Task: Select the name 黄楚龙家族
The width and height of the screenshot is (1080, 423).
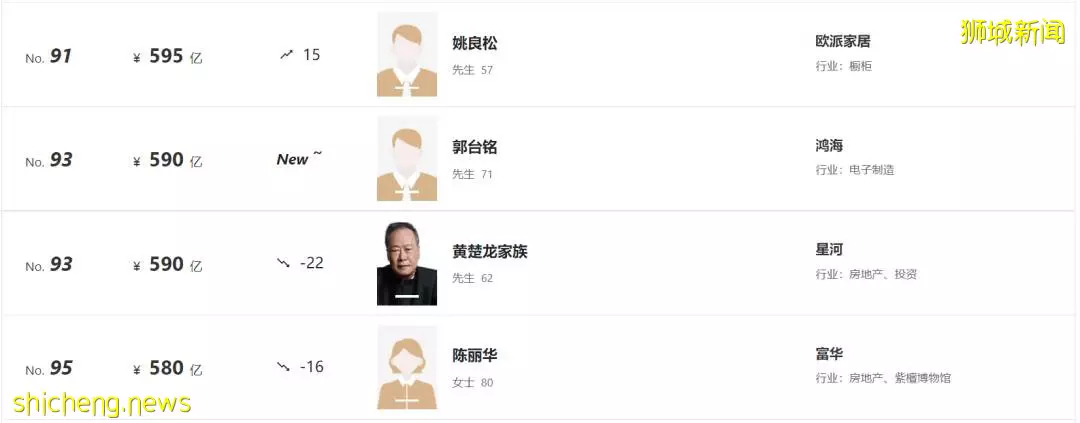Action: pyautogui.click(x=490, y=251)
